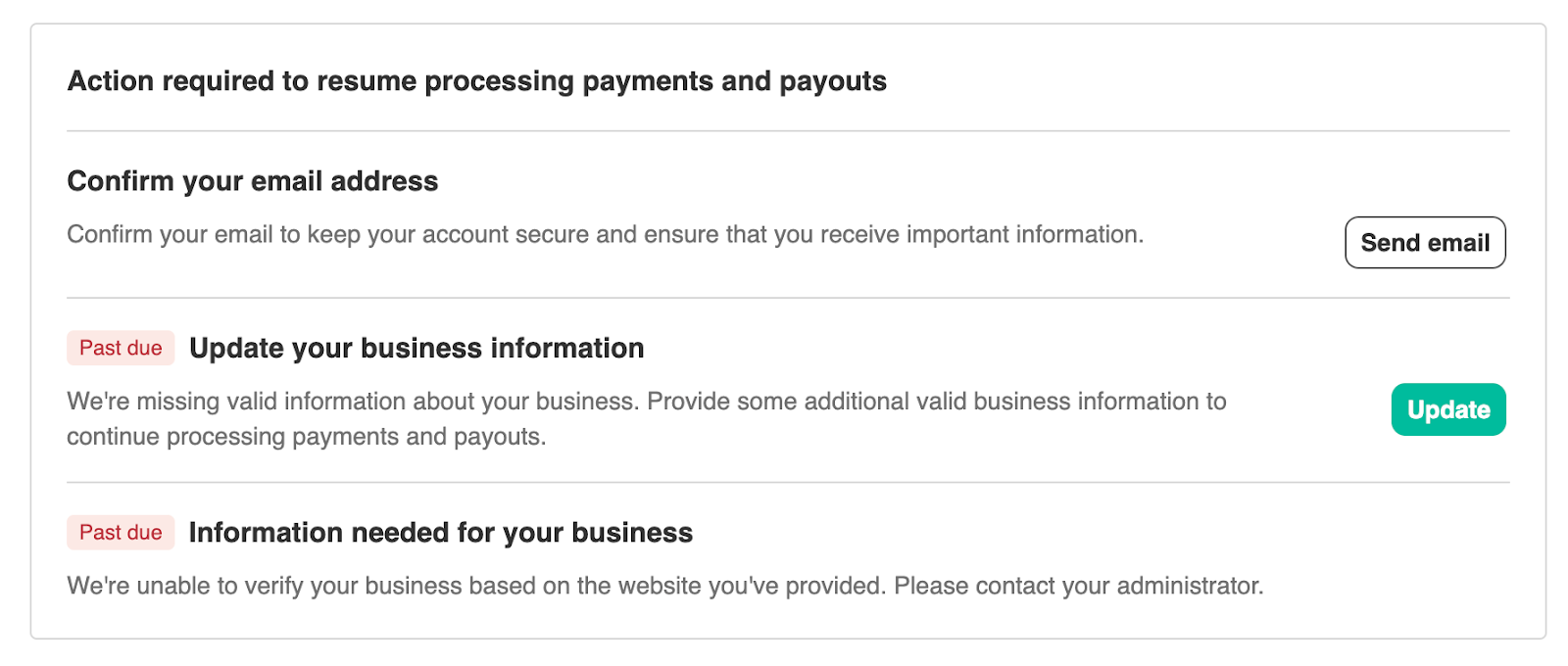
Task: Click 'continue processing payments and payouts.' text line
Action: tap(306, 437)
